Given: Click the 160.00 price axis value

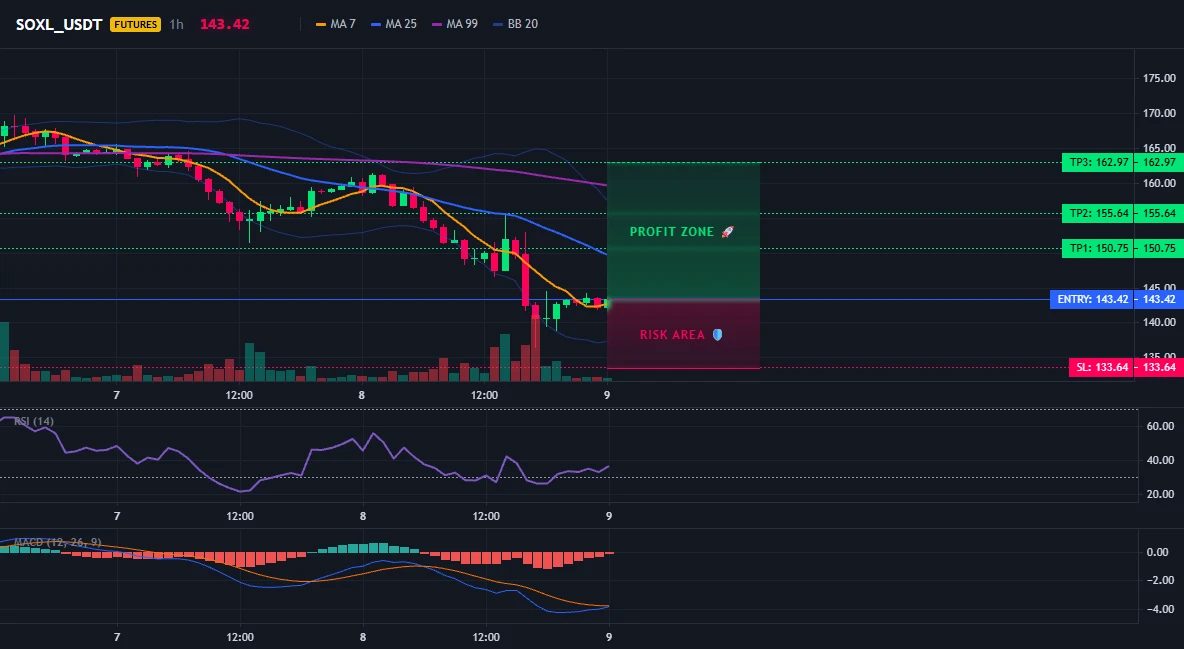Looking at the screenshot, I should 1159,183.
